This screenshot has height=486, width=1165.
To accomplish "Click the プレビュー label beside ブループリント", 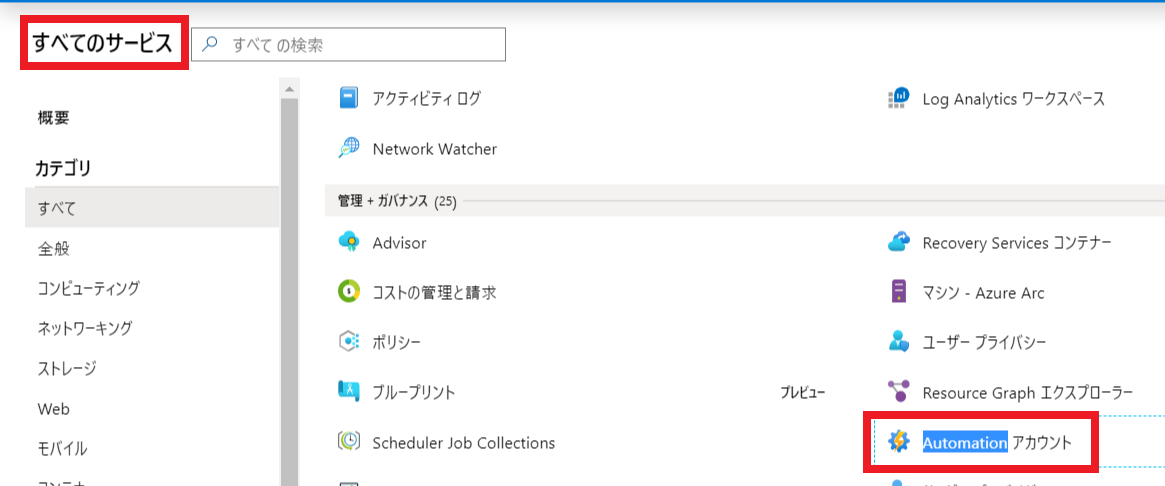I will click(802, 392).
